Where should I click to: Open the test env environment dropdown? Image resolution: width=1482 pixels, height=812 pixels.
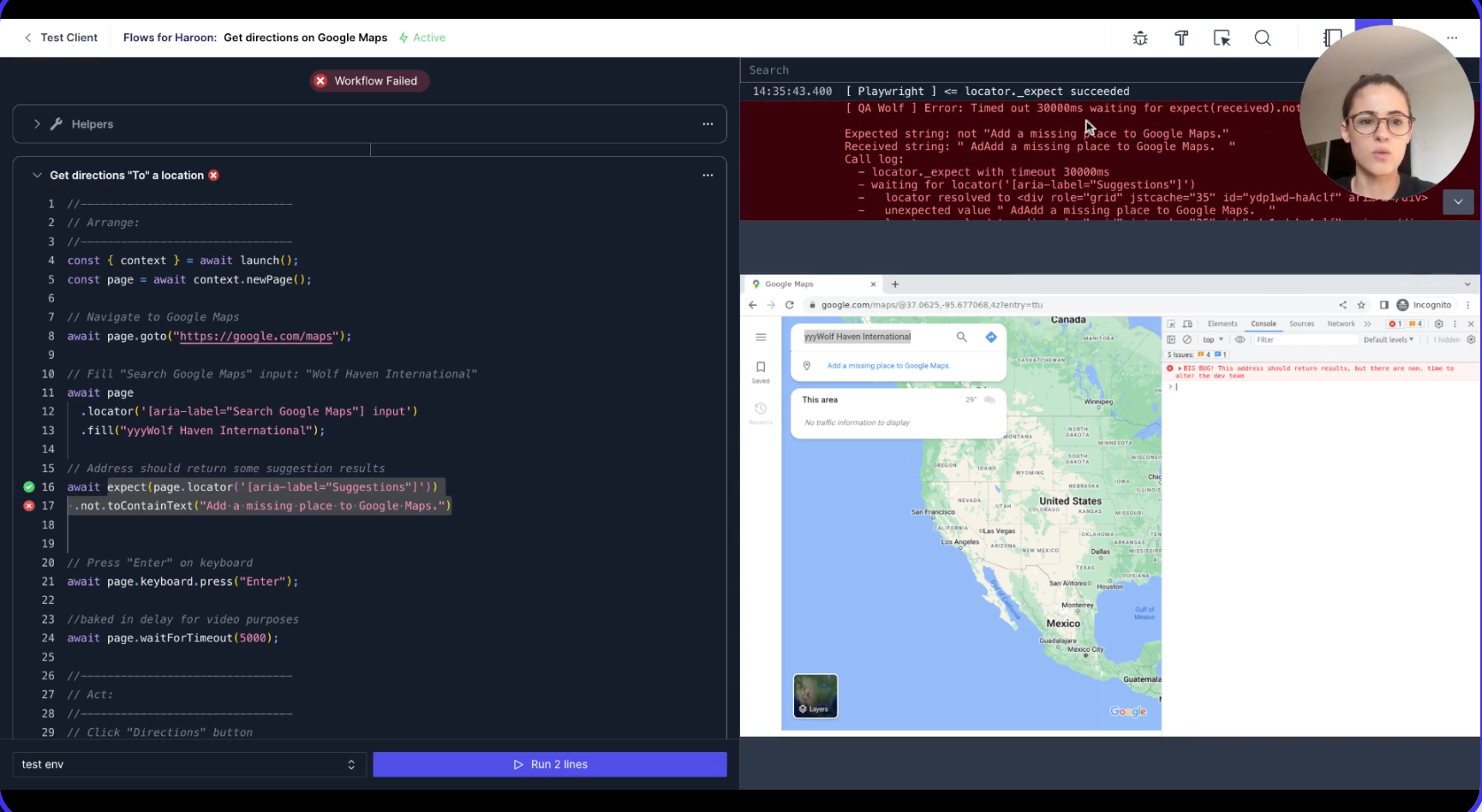coord(188,764)
